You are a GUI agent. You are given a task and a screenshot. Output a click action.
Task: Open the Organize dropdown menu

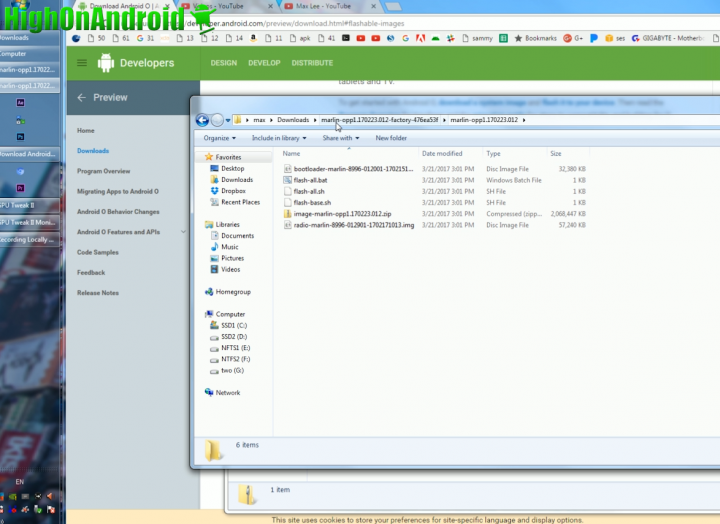pyautogui.click(x=219, y=138)
